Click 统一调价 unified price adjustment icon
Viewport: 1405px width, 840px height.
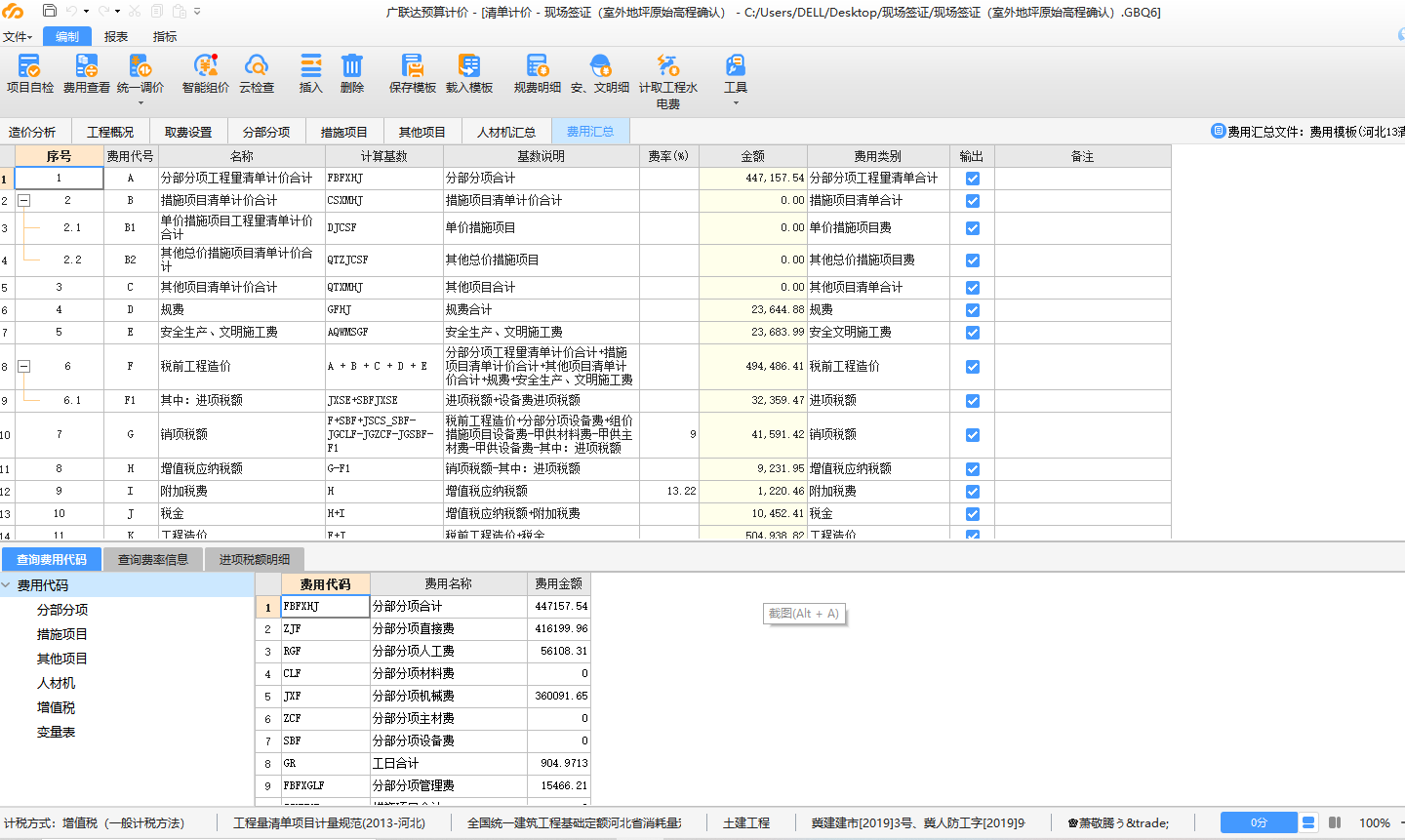click(140, 66)
